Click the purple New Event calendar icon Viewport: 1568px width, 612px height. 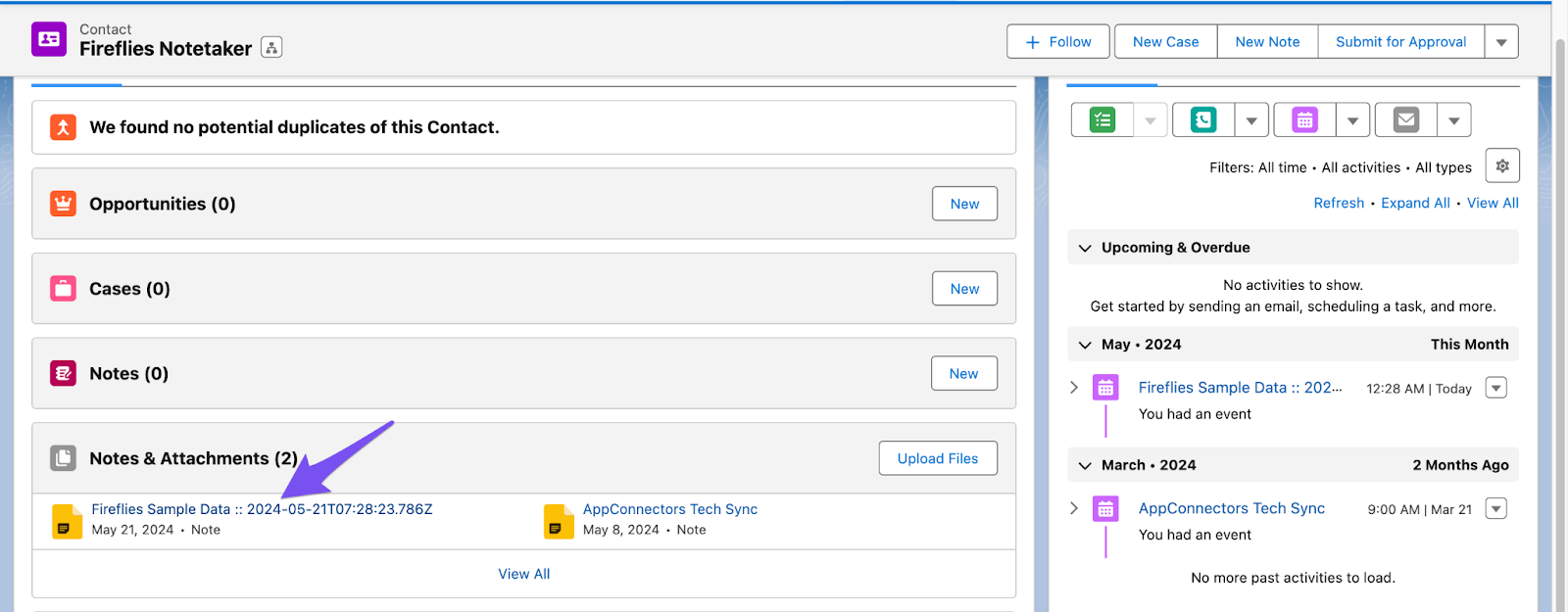coord(1304,120)
